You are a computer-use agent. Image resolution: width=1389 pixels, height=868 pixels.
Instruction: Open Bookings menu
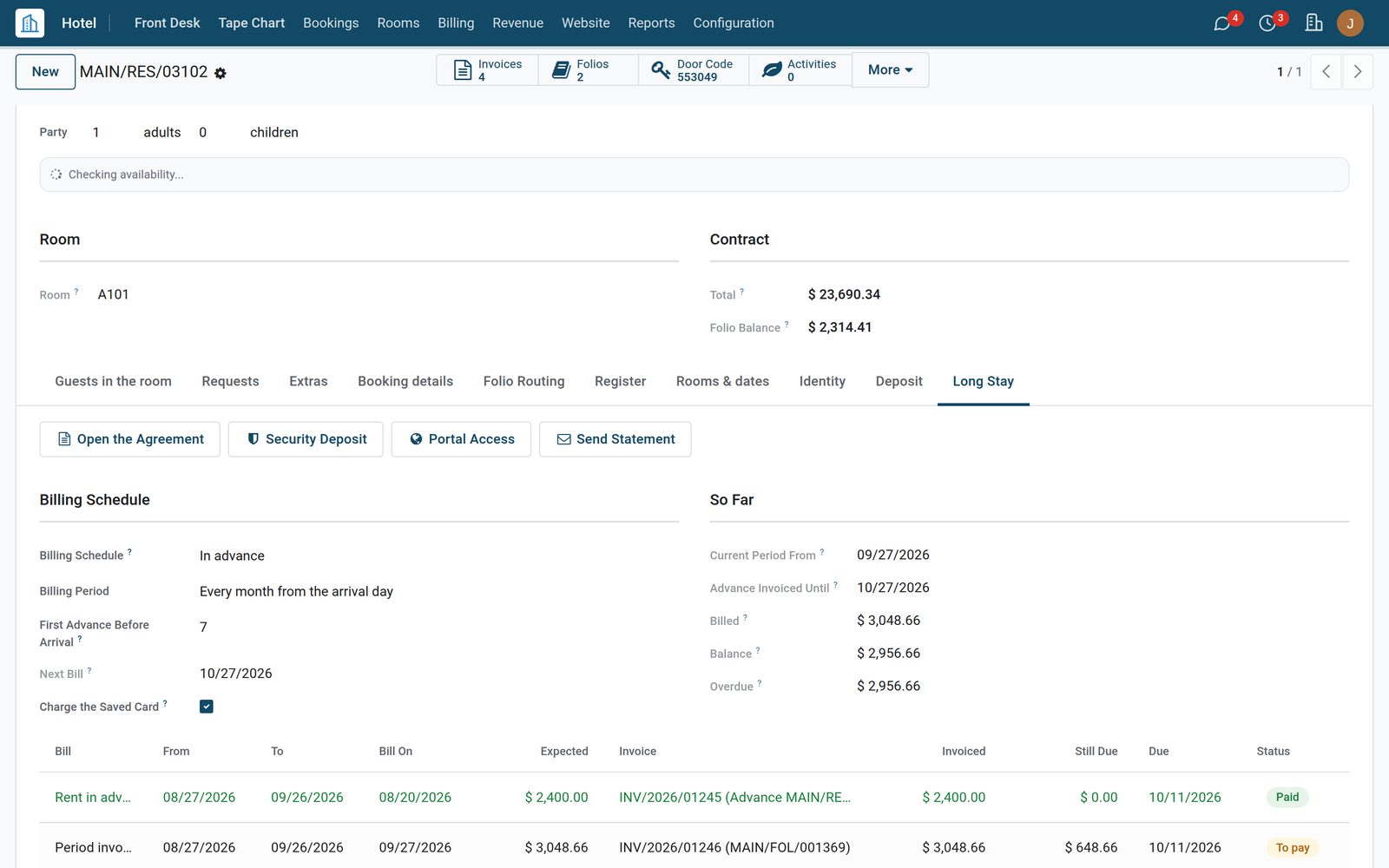(331, 23)
